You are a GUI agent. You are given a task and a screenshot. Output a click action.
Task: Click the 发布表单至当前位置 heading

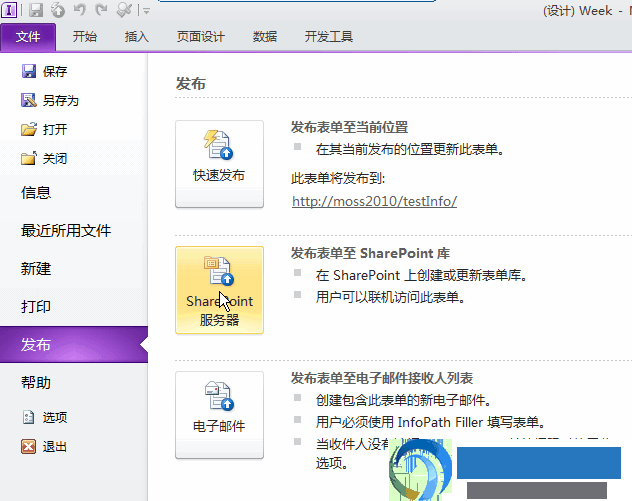point(349,127)
